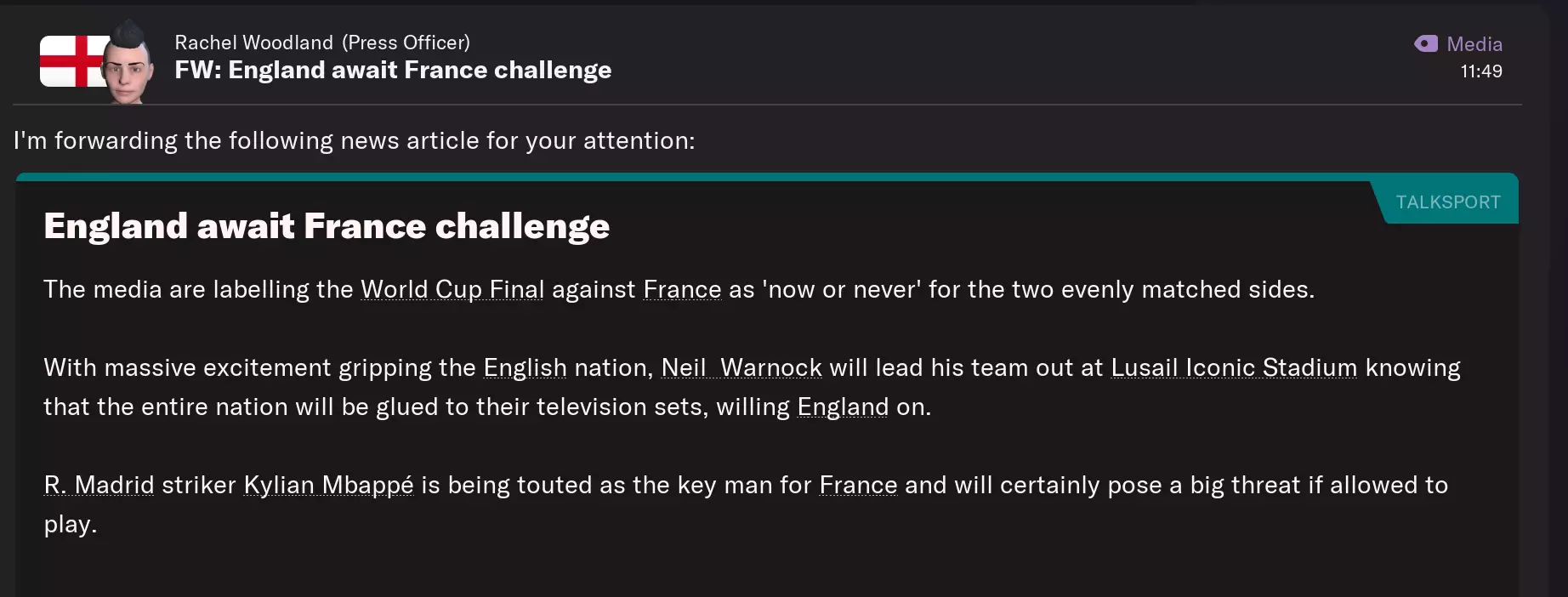Click the 'I'm forwarding the following' intro line
The image size is (1568, 597).
point(354,140)
